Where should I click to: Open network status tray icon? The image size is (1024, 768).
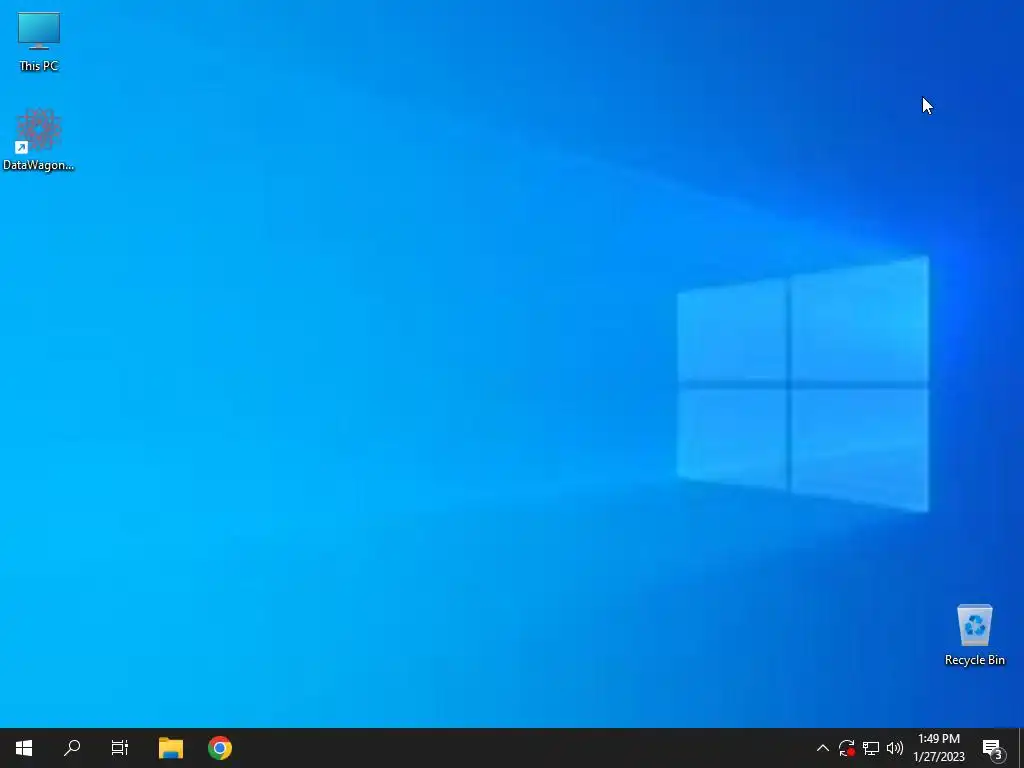pyautogui.click(x=871, y=748)
